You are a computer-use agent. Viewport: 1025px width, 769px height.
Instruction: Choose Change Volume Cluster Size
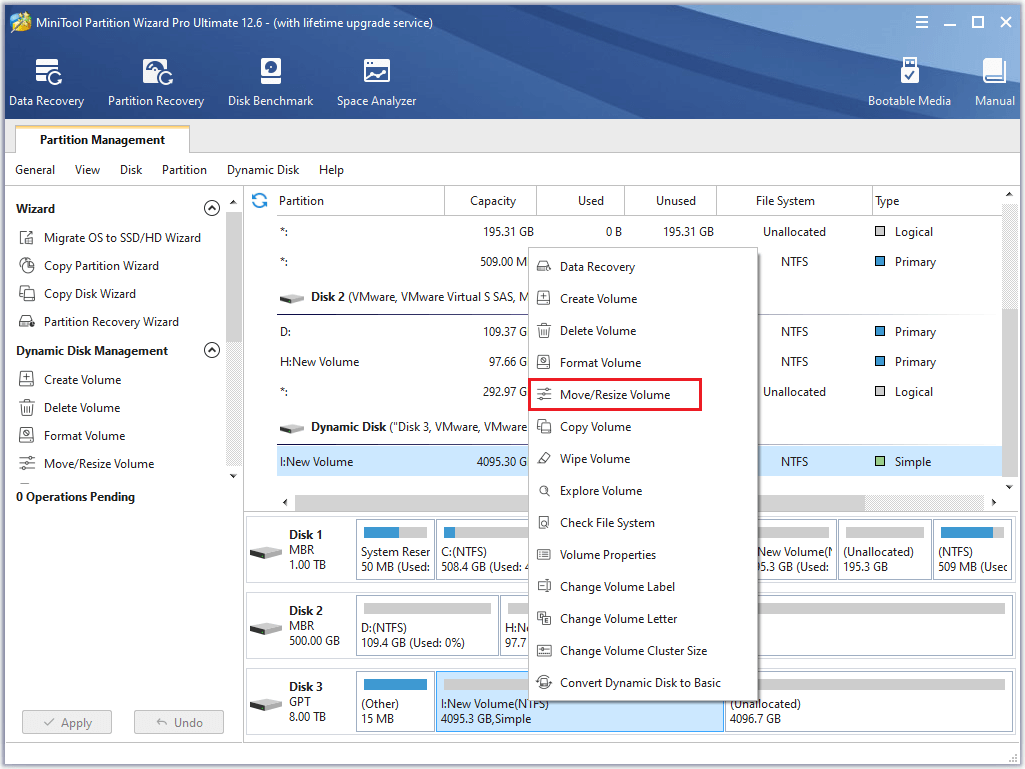tap(643, 651)
